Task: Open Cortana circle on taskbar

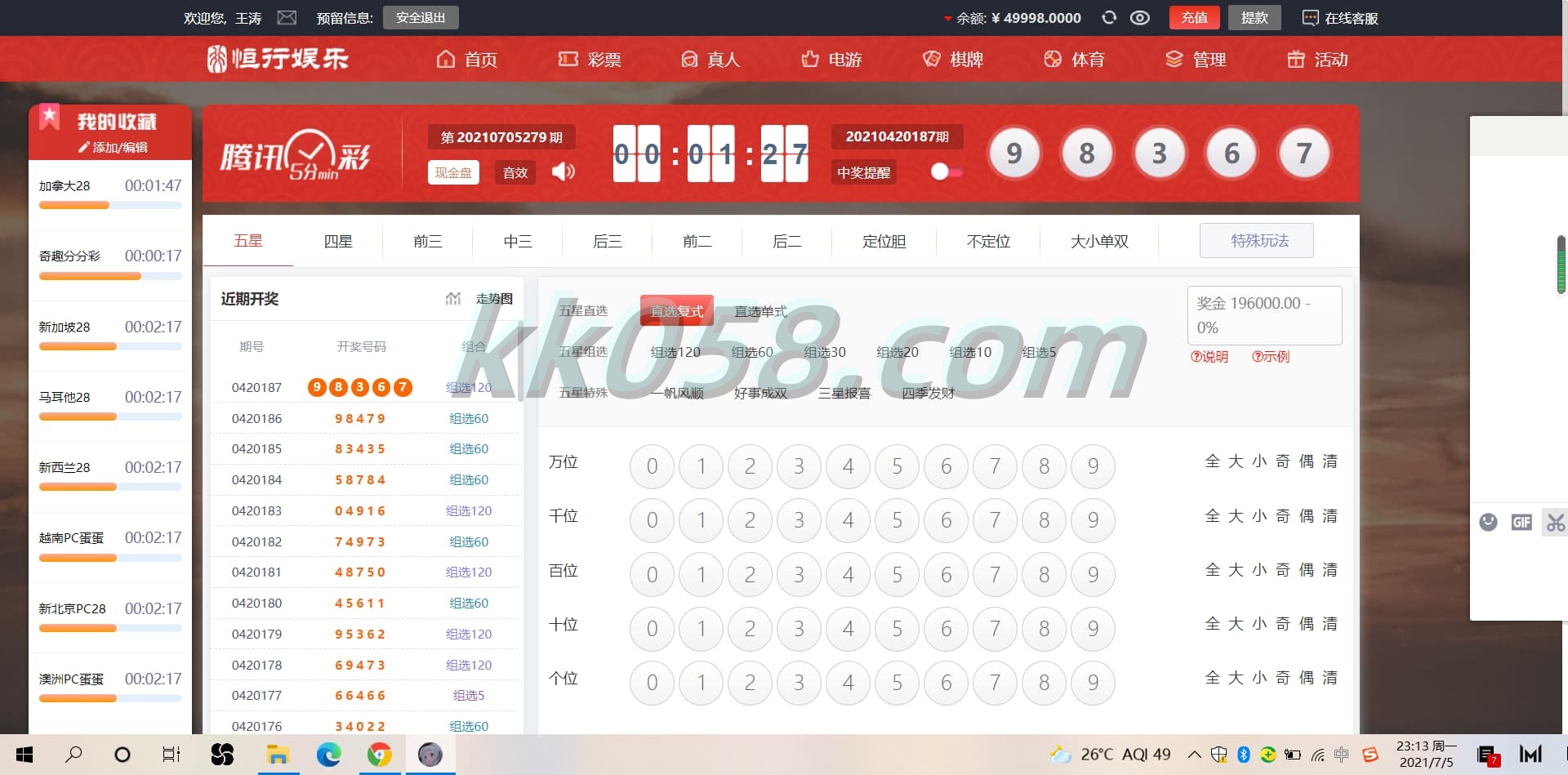Action: 122,755
